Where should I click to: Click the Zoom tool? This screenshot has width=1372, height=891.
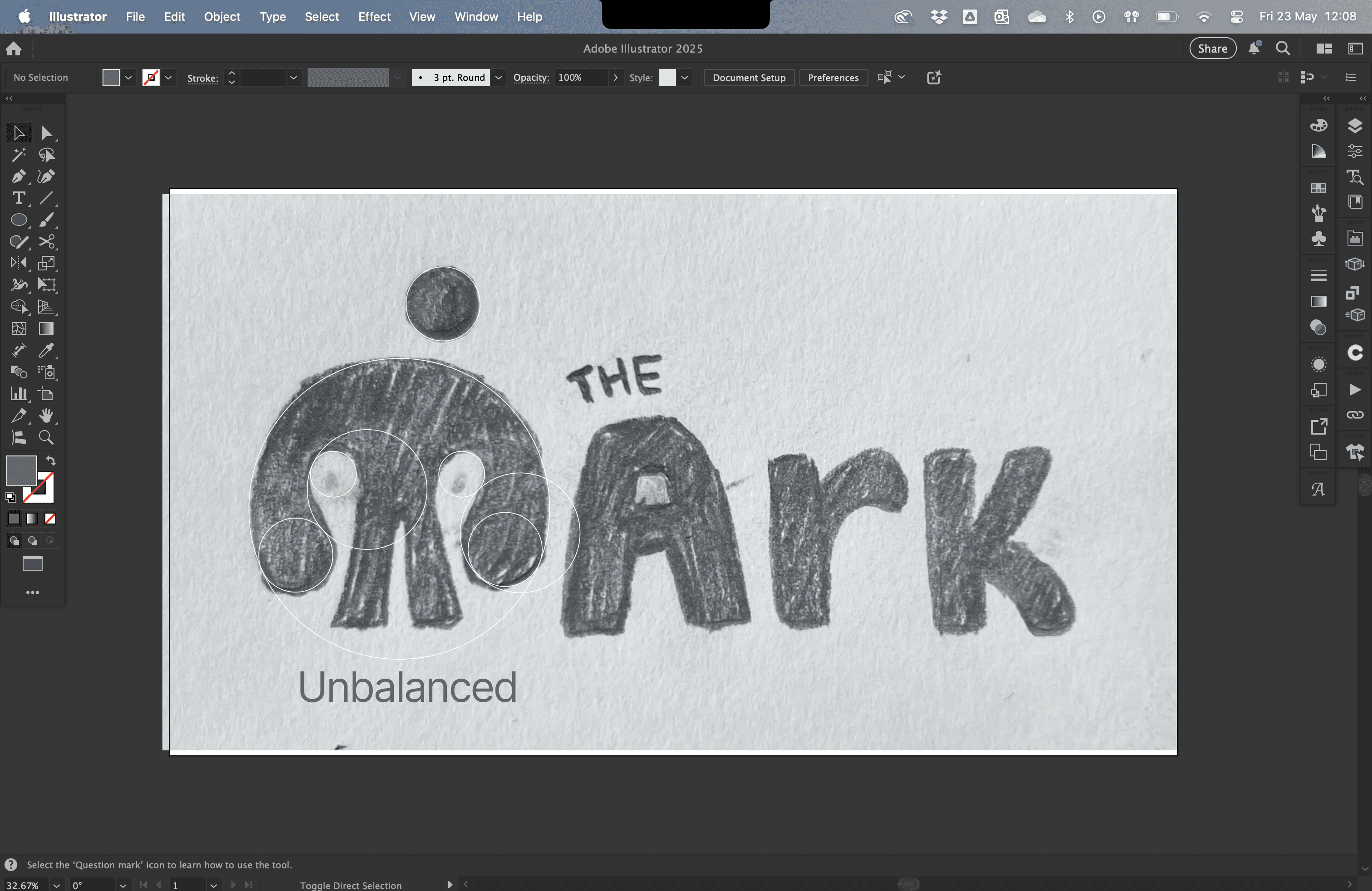[x=46, y=437]
